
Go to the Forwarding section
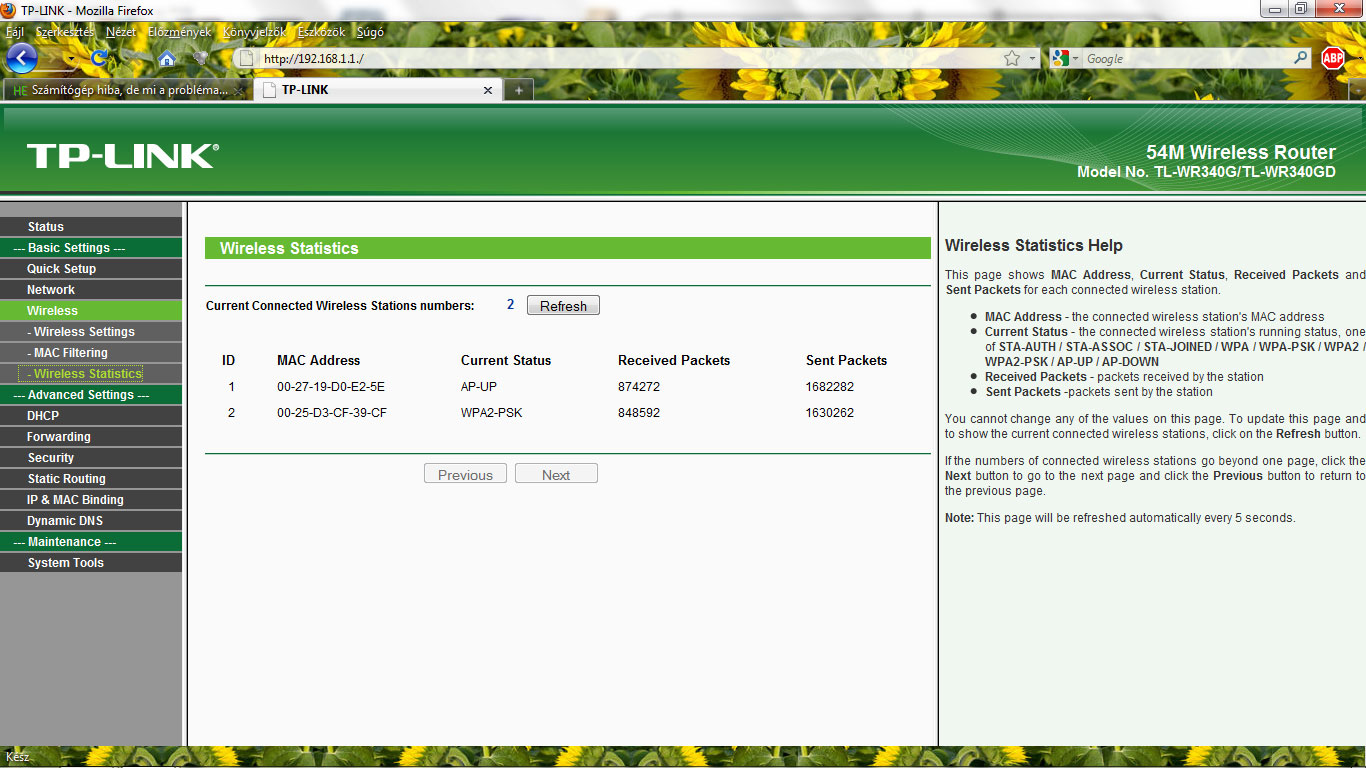tap(91, 437)
